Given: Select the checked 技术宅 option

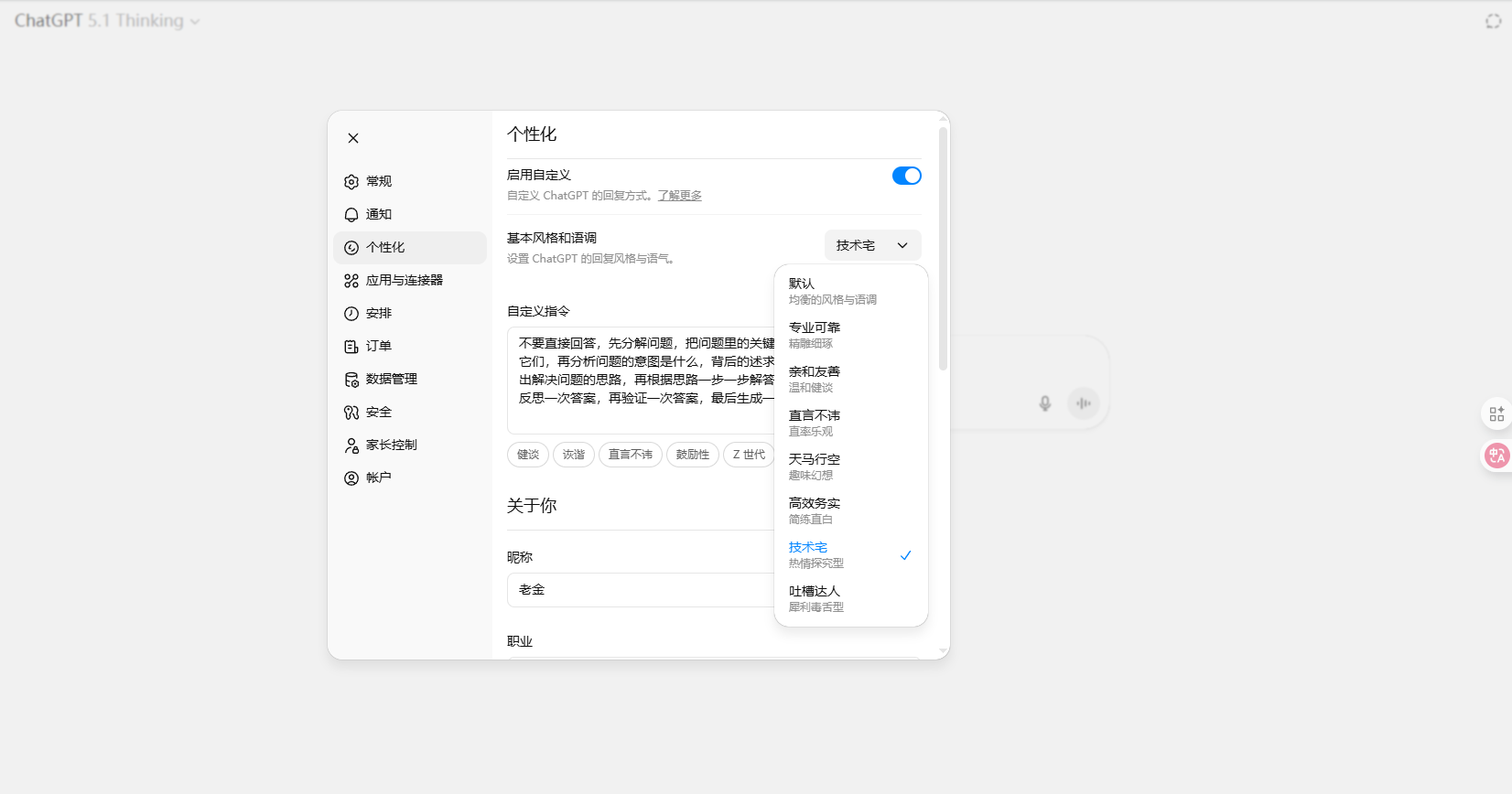Looking at the screenshot, I should click(x=851, y=554).
